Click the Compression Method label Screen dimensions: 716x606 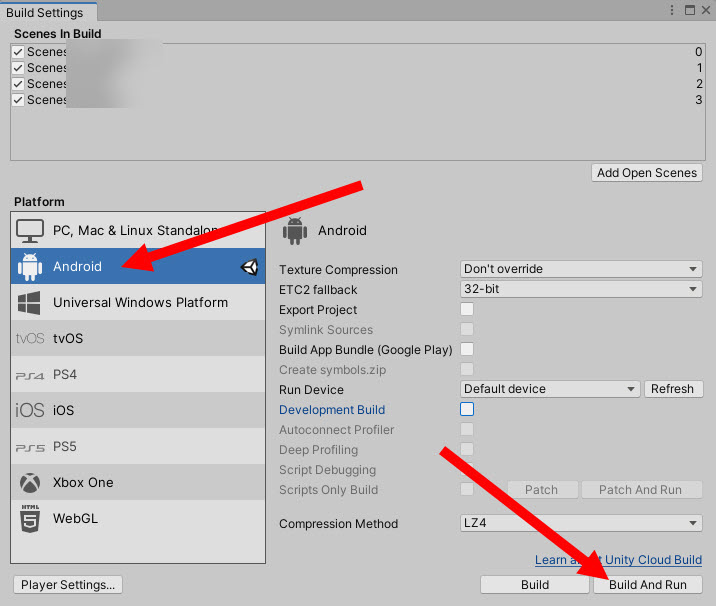point(339,523)
